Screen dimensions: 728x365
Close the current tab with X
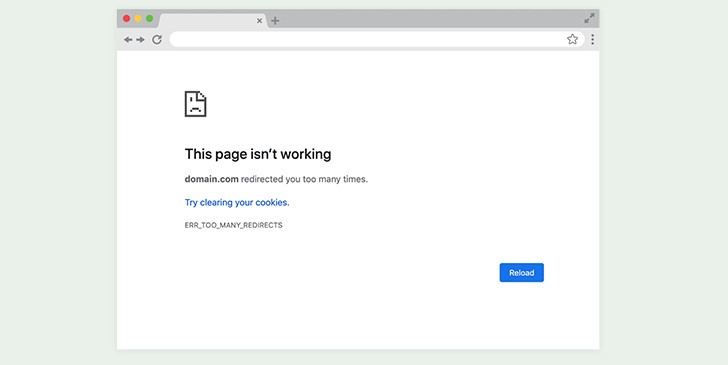260,20
